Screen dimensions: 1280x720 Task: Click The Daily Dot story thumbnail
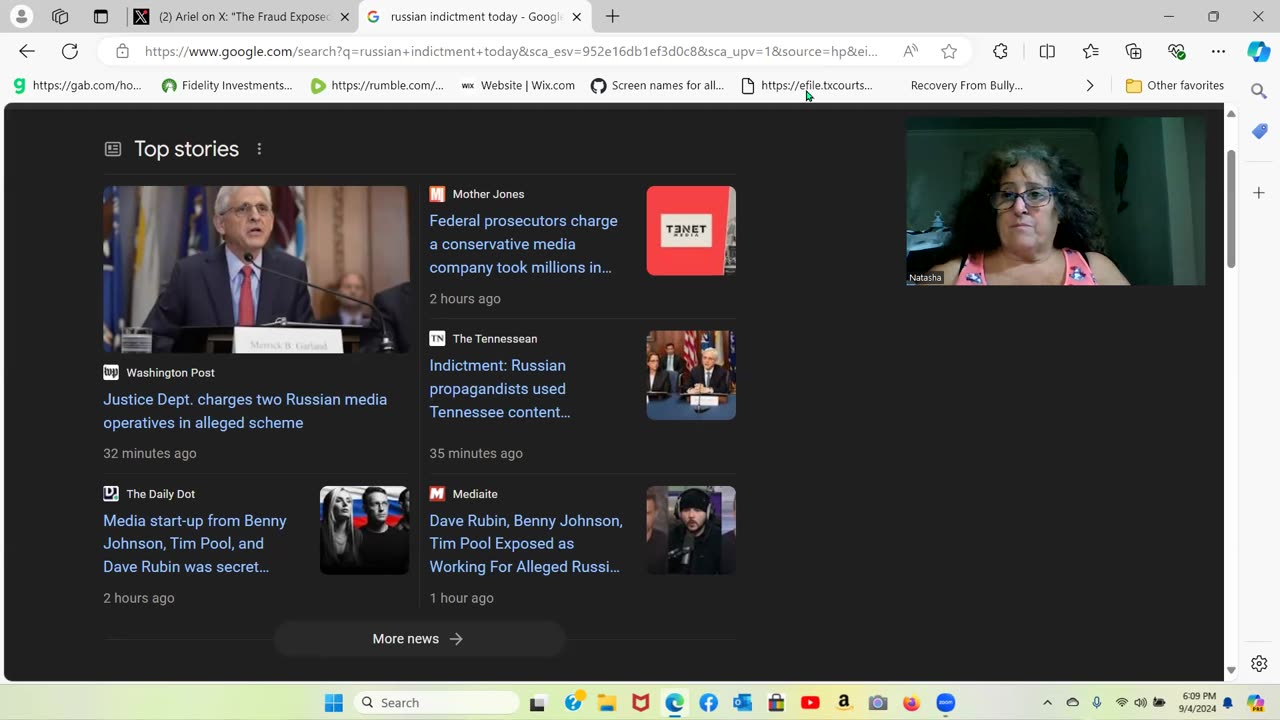point(364,530)
